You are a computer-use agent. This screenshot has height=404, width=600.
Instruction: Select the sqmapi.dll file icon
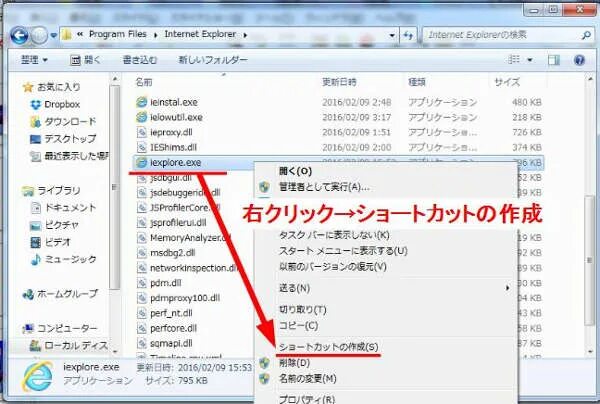[x=142, y=343]
